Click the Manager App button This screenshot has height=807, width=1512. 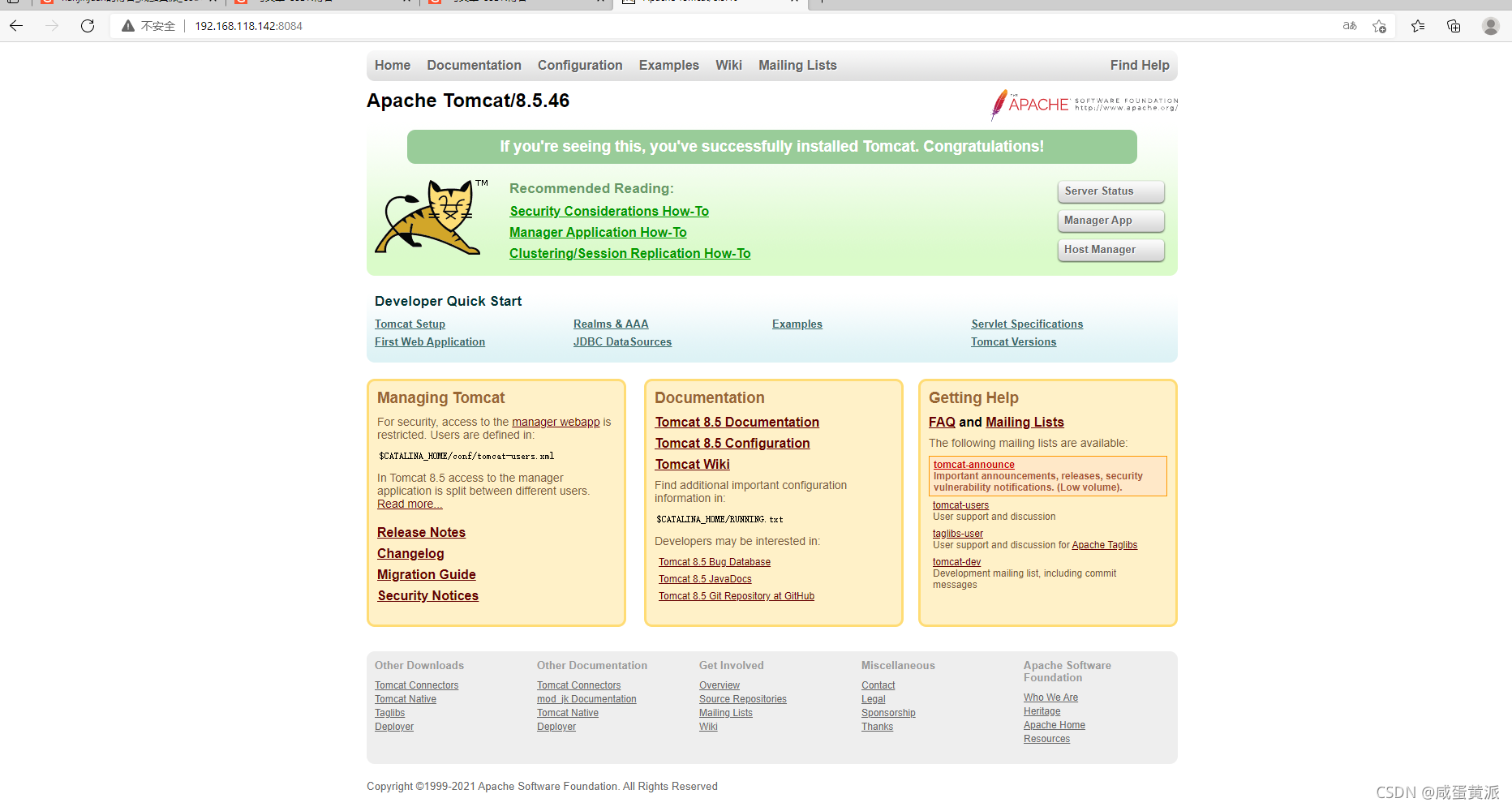point(1110,221)
